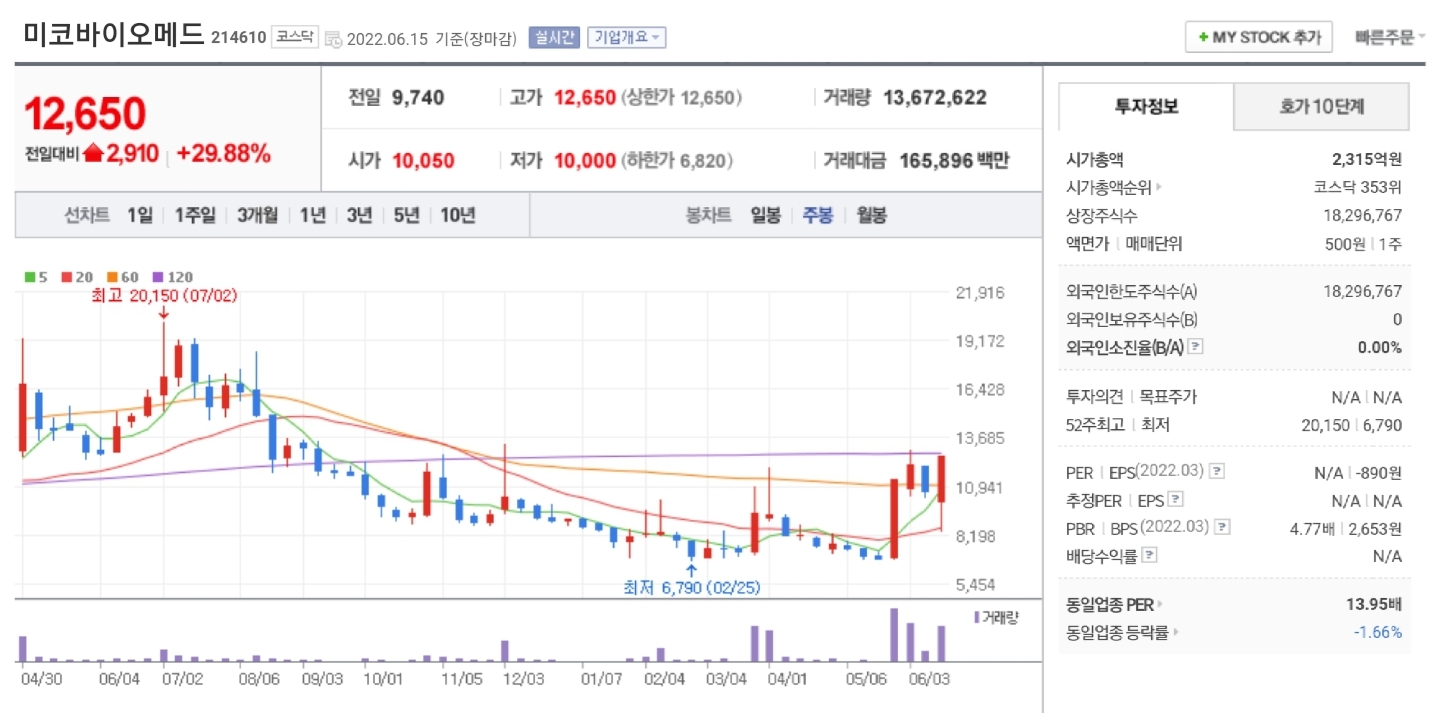The image size is (1433, 713).
Task: Select the 일봉 candlestick chart
Action: [765, 215]
